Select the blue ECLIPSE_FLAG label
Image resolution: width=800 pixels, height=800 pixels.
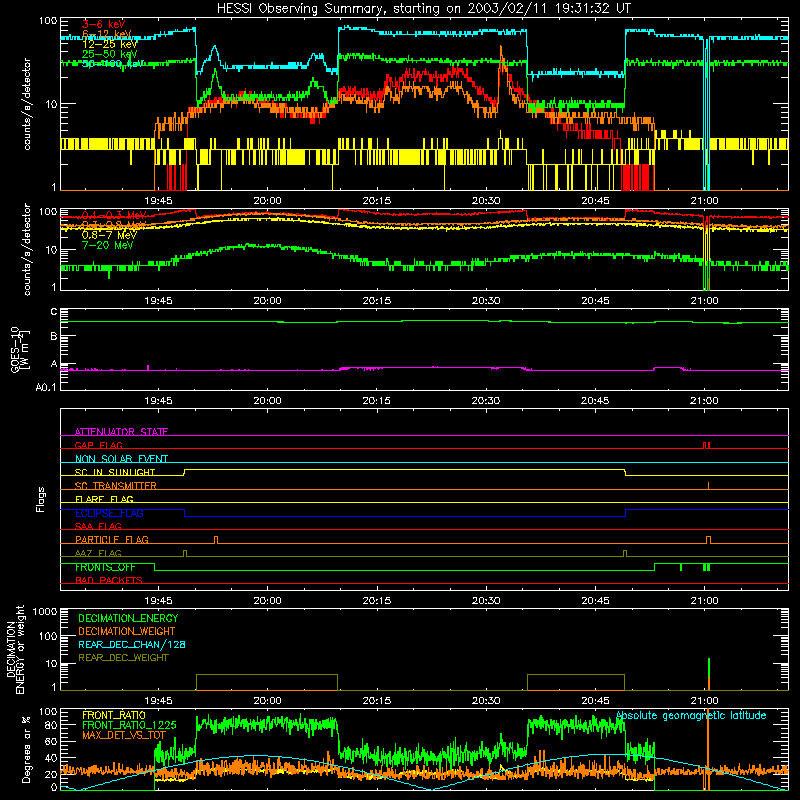(x=109, y=513)
